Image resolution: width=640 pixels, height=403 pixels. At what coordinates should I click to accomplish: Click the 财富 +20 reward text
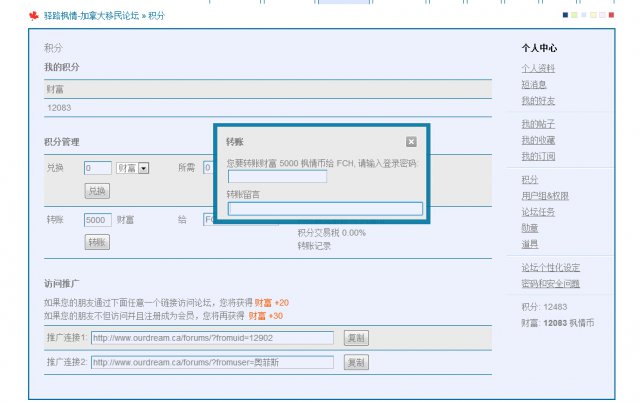(x=272, y=303)
